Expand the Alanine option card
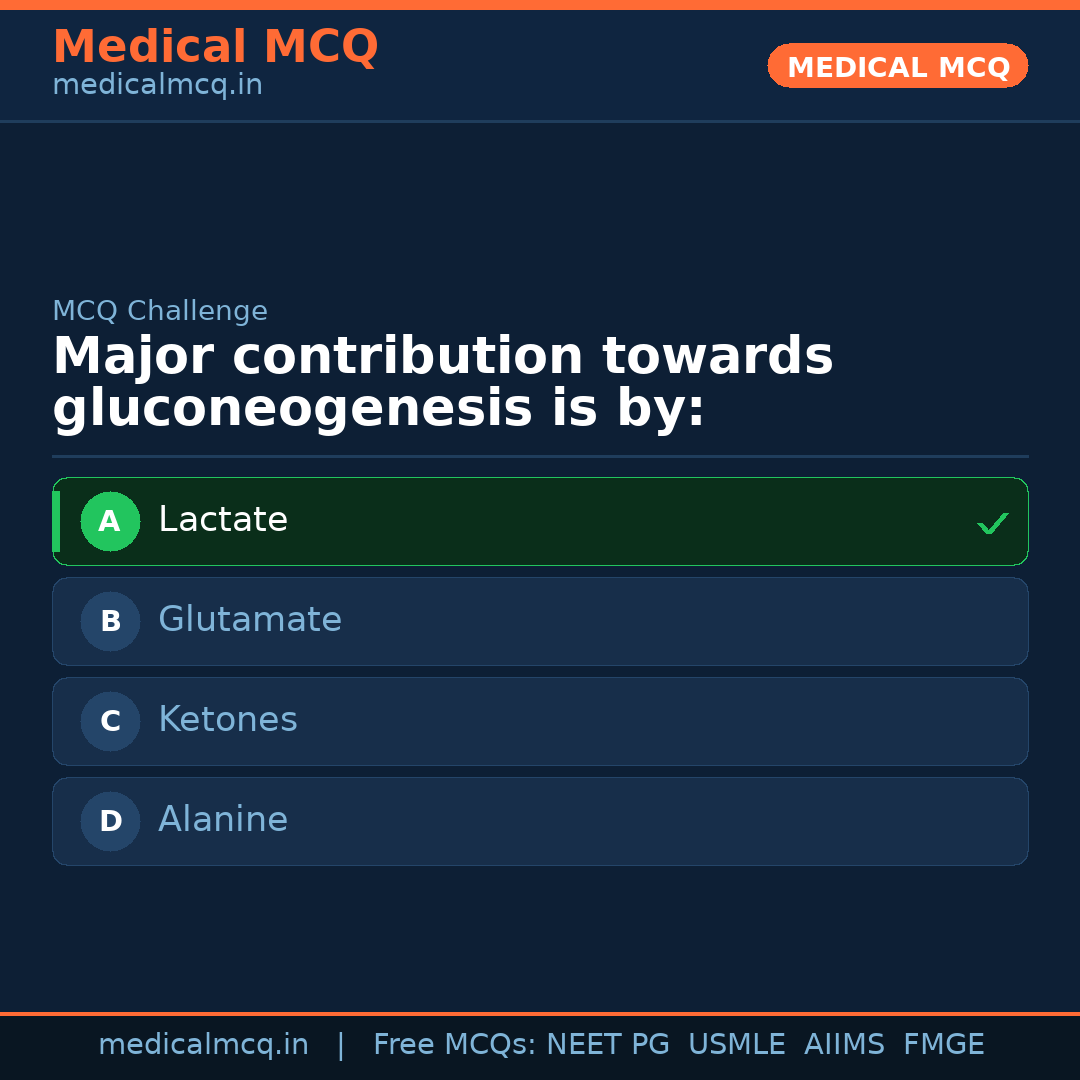Screen dimensions: 1080x1080 pos(540,821)
